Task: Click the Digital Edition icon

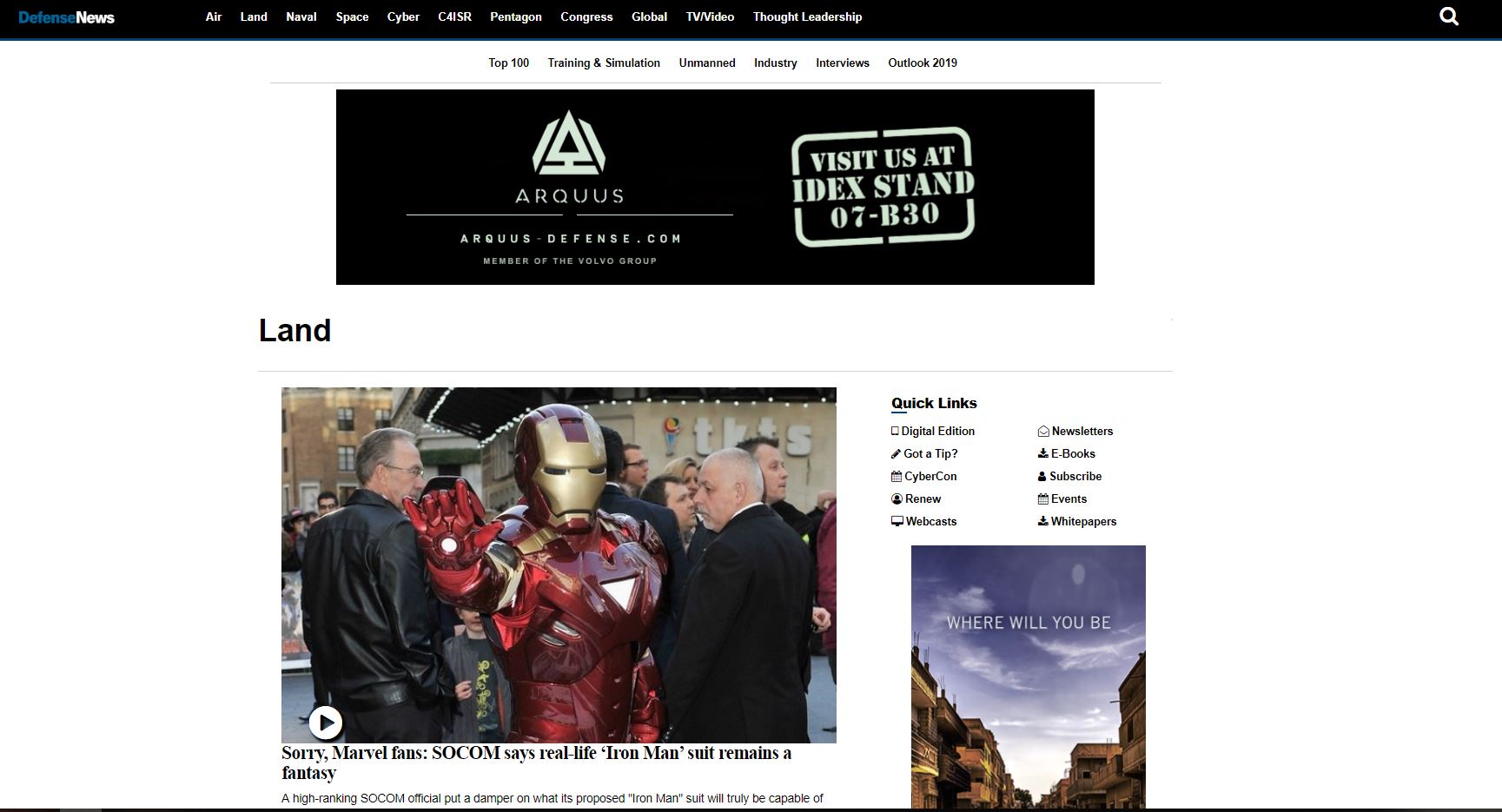Action: (895, 431)
